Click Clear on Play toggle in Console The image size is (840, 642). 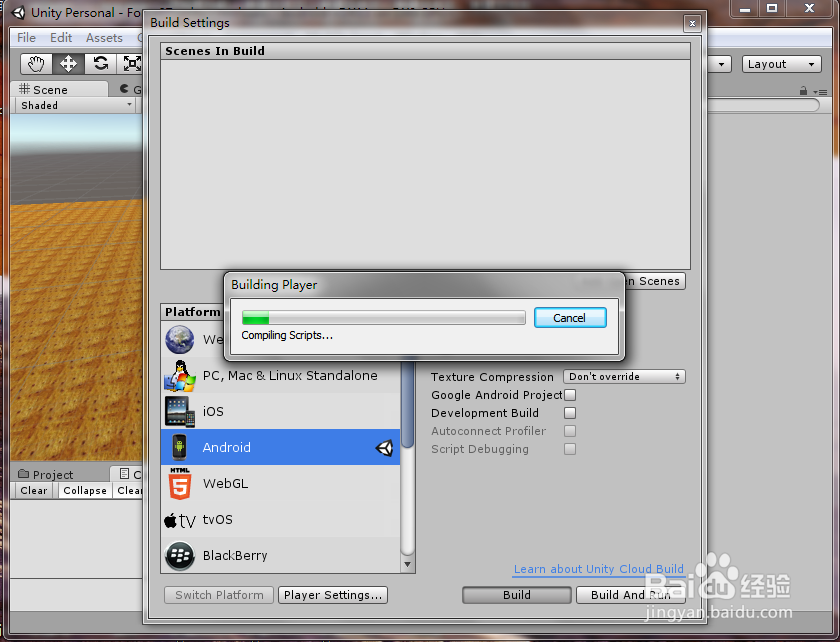[130, 490]
